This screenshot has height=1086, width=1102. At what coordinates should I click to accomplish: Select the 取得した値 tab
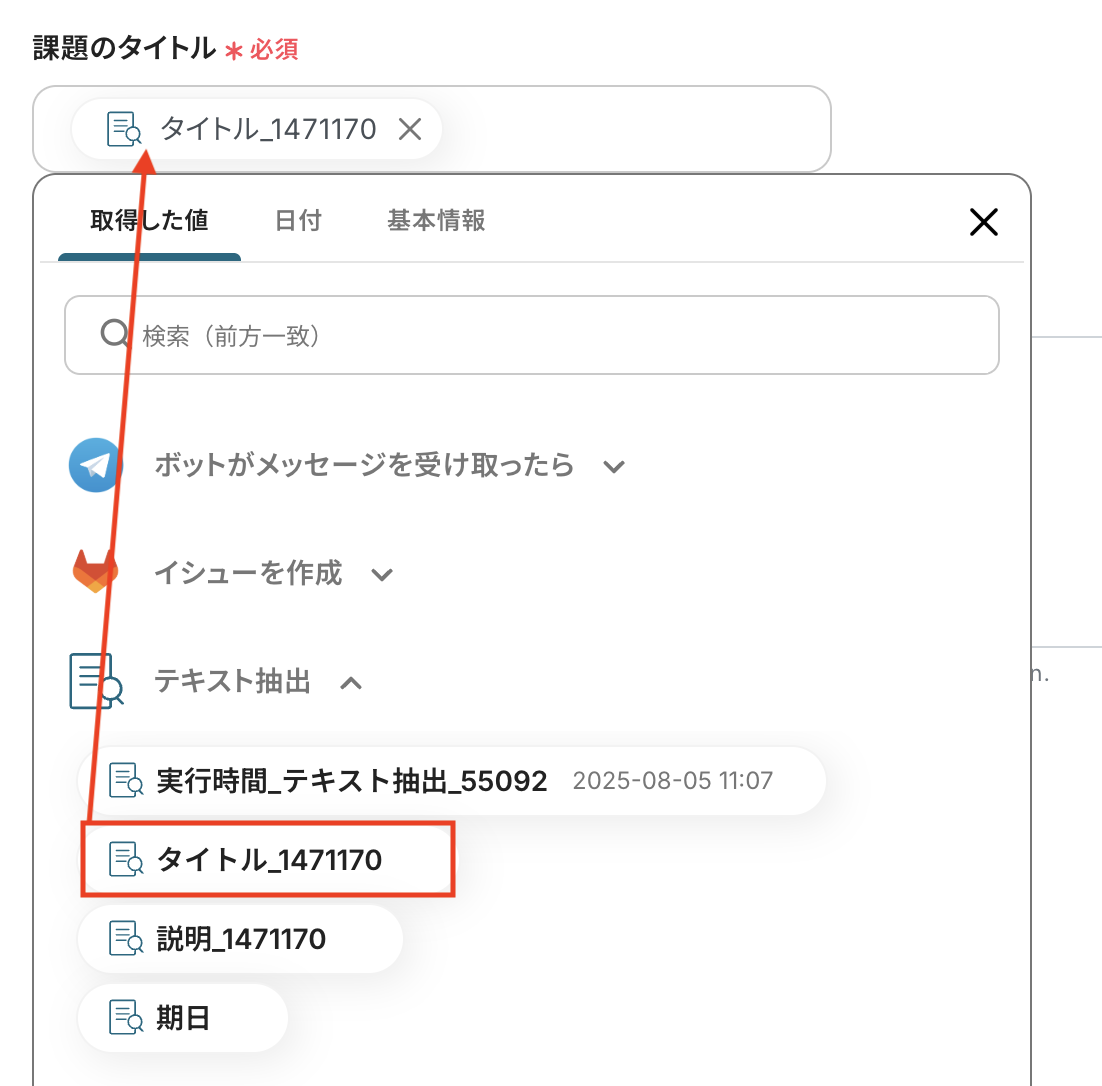pyautogui.click(x=149, y=220)
